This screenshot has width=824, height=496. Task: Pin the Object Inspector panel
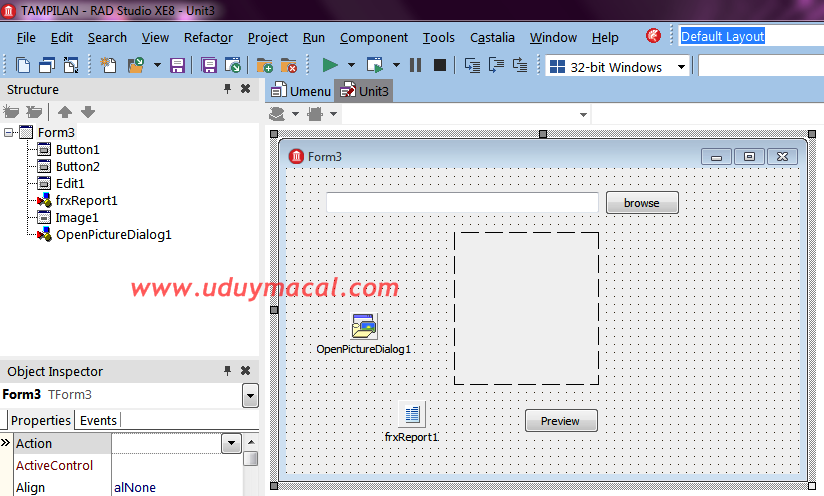[x=228, y=371]
